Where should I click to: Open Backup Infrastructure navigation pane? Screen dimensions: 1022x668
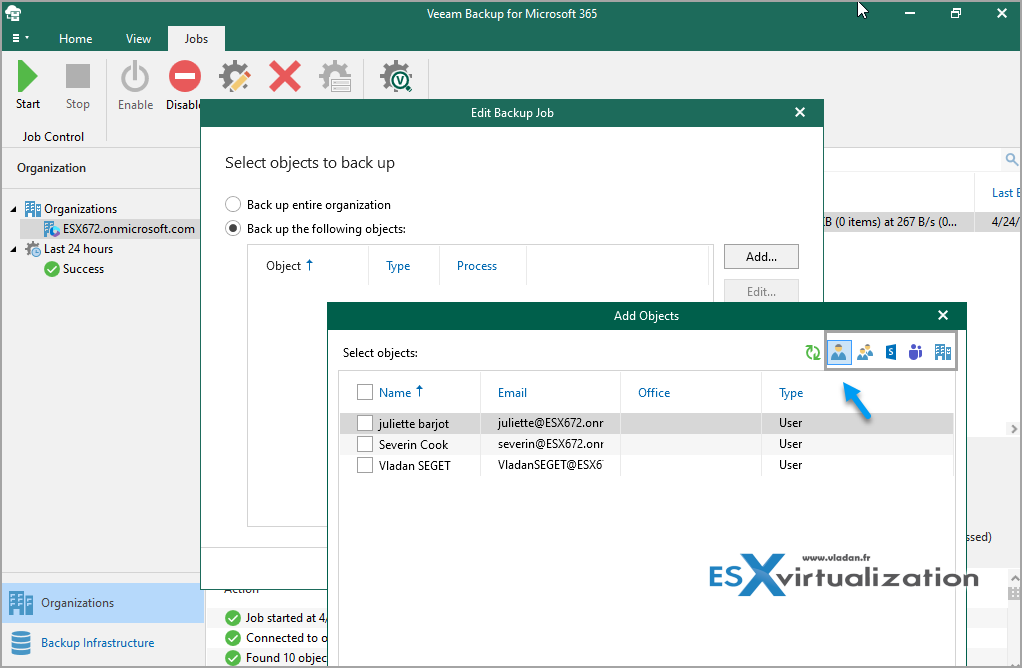click(103, 643)
